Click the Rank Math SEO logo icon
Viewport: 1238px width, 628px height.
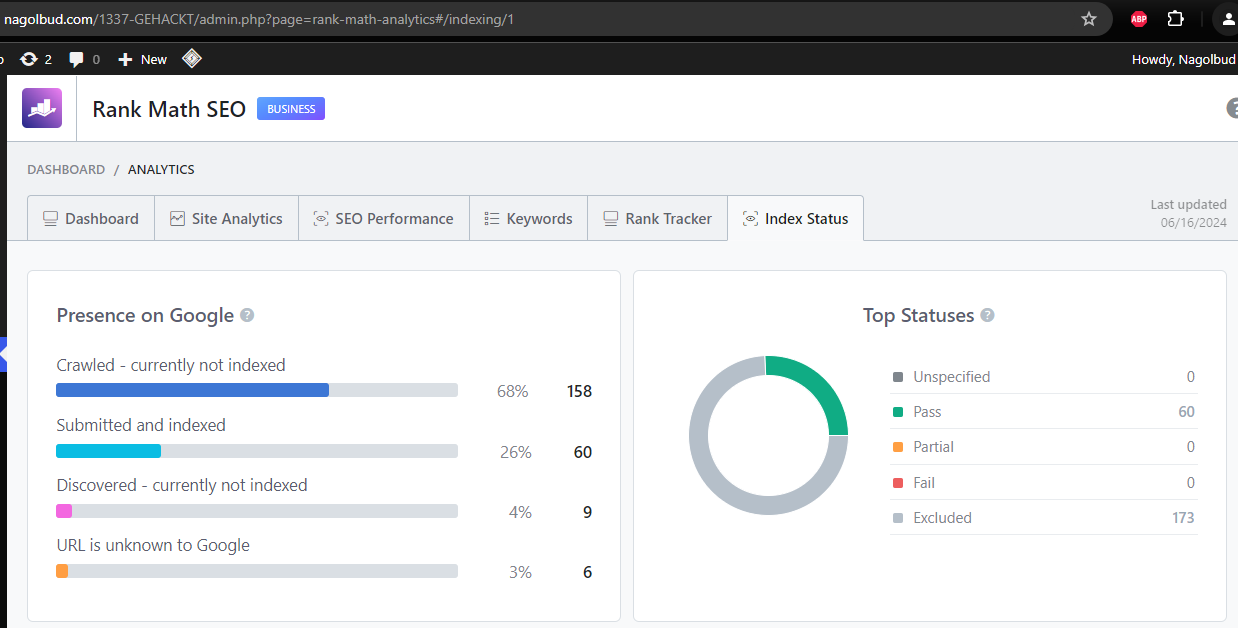[x=42, y=108]
